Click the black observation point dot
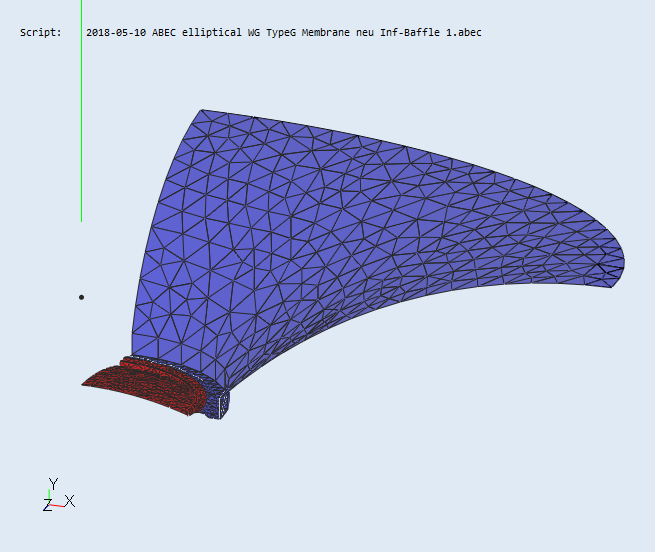 coord(81,298)
